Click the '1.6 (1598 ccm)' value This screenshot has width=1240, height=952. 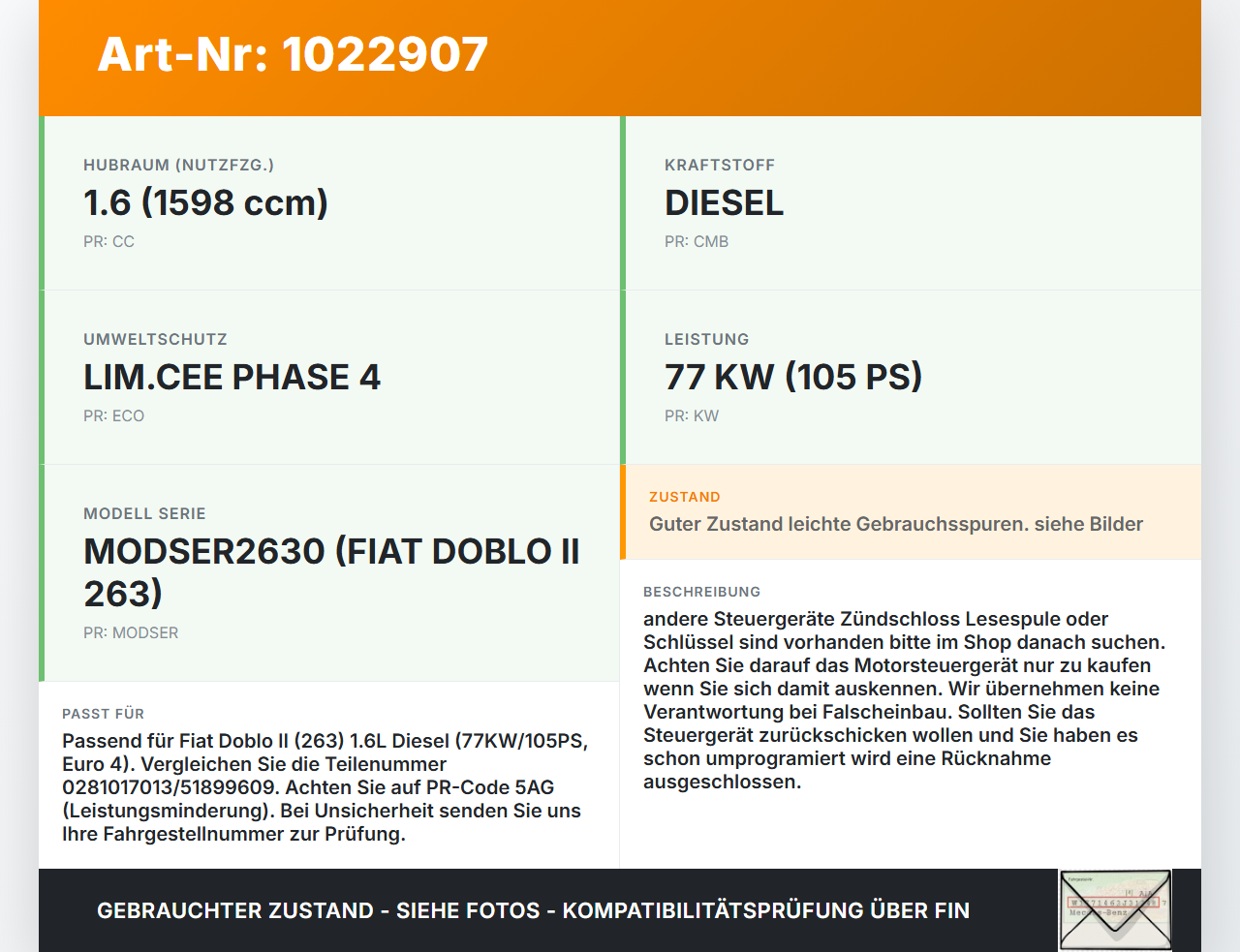click(205, 202)
